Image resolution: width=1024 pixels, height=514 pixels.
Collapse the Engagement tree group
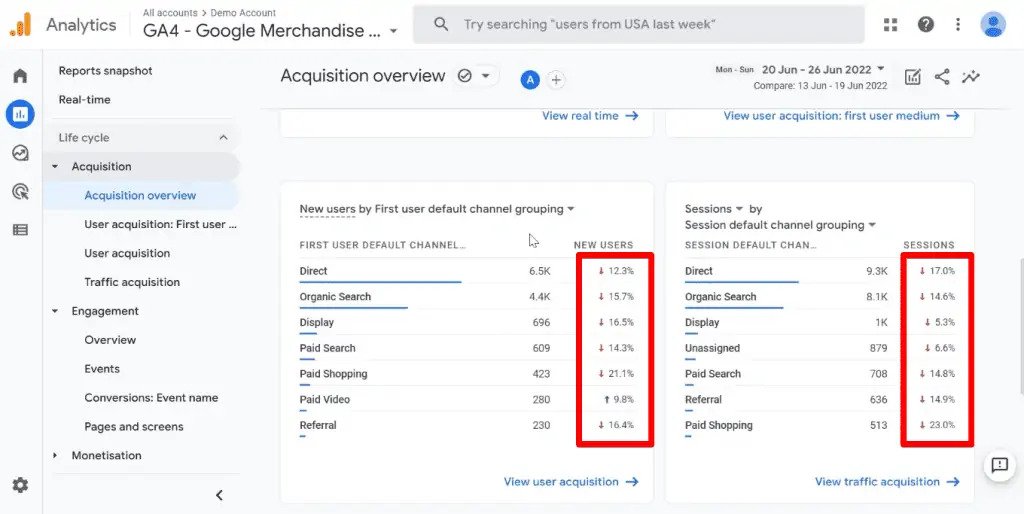click(x=55, y=312)
